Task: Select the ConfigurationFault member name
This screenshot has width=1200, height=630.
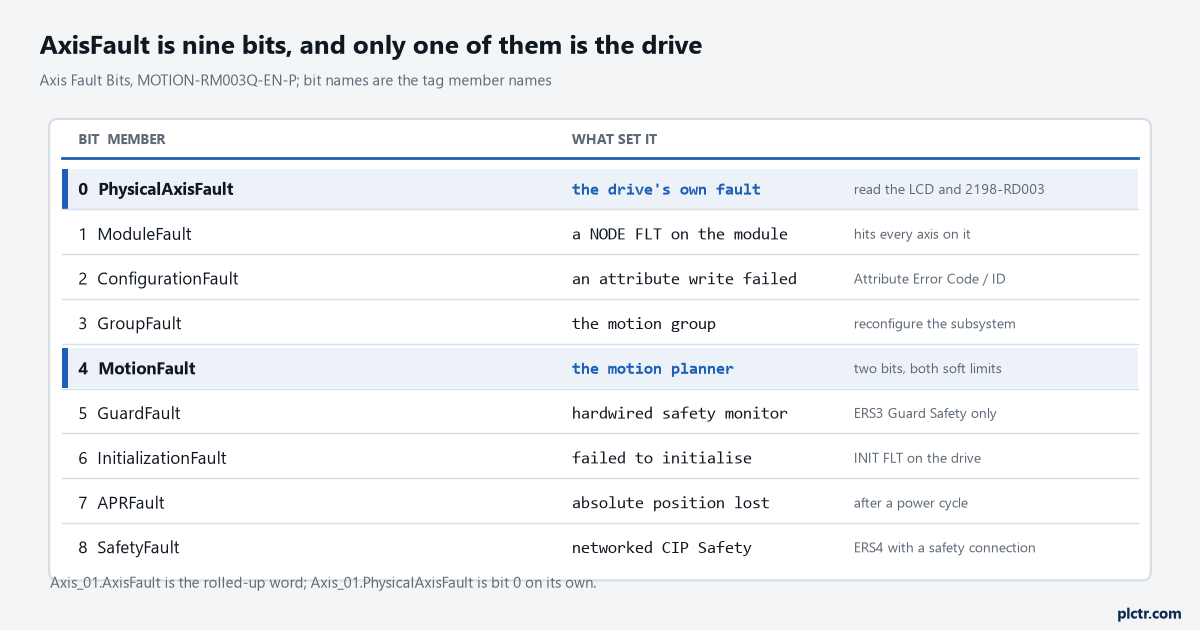Action: [x=168, y=279]
